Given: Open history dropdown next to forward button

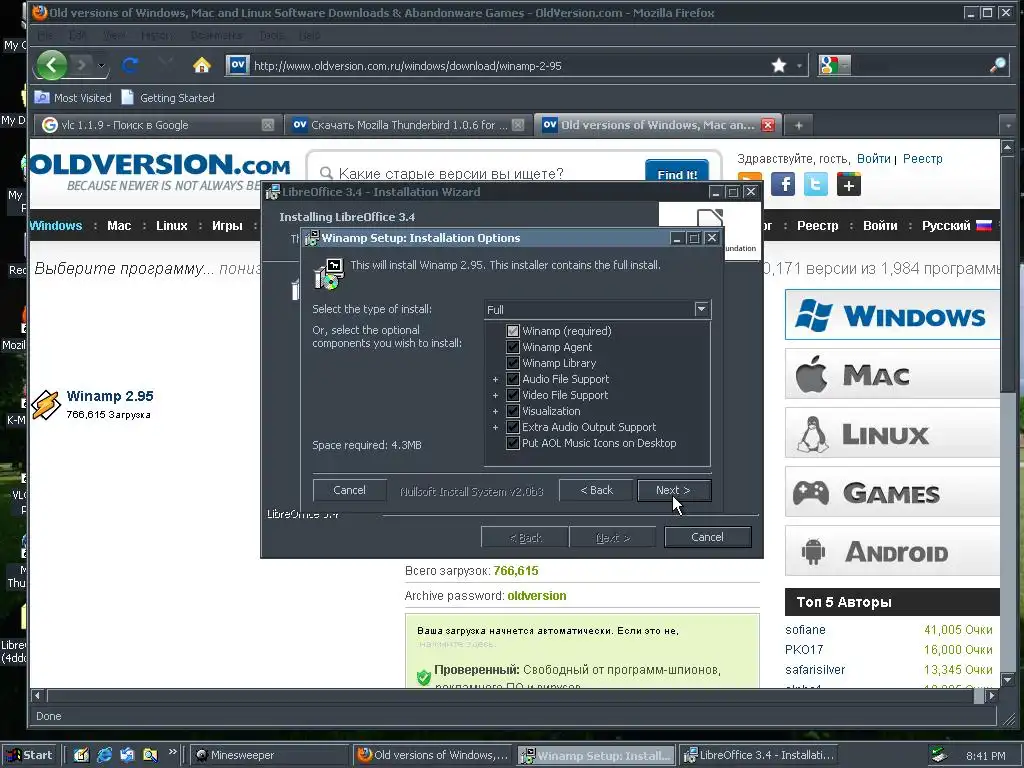Looking at the screenshot, I should pyautogui.click(x=101, y=65).
